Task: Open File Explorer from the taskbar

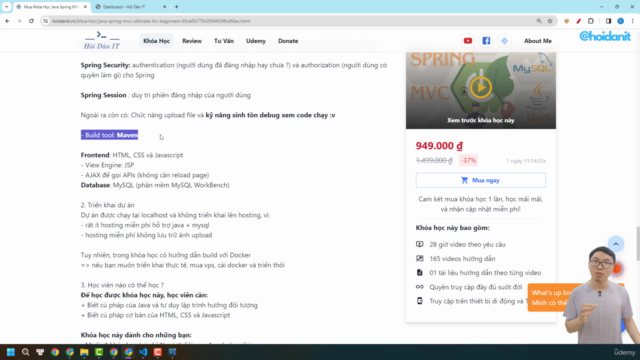Action: (x=84, y=352)
